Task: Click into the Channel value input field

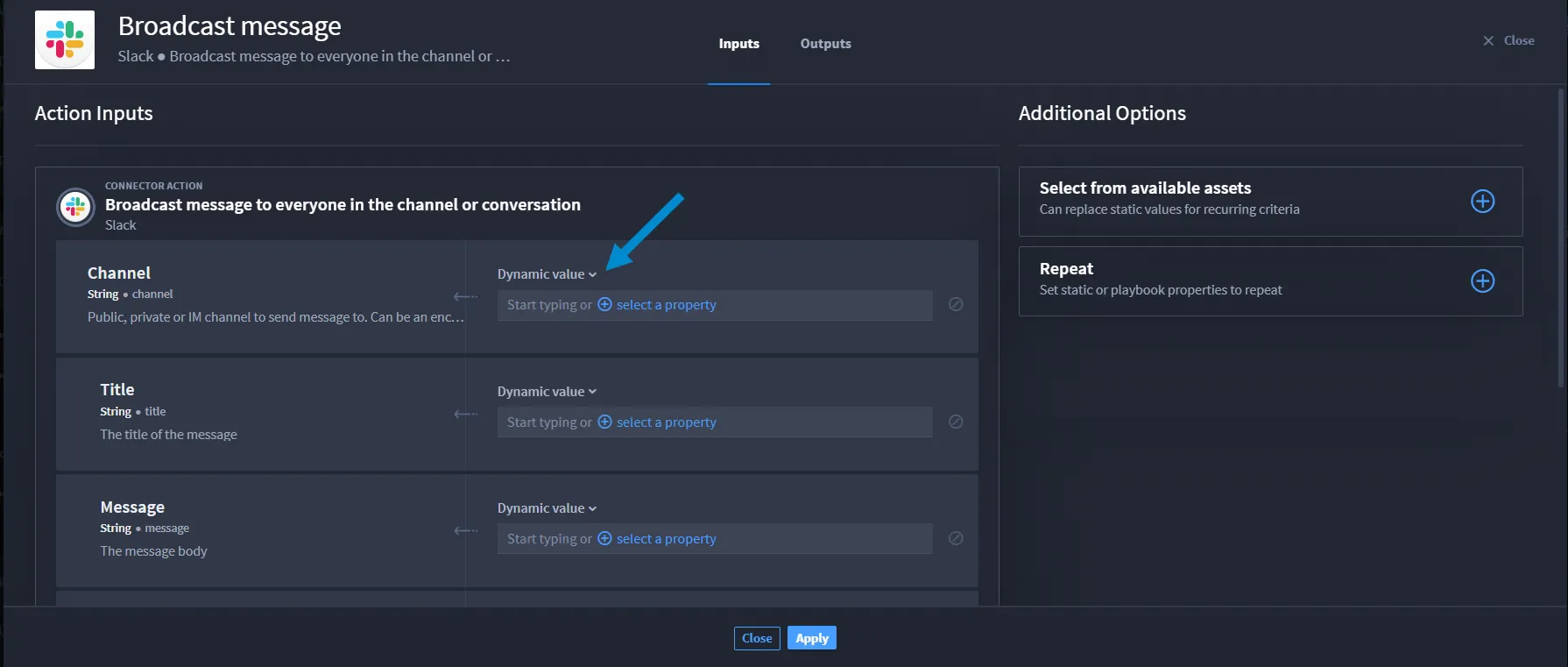Action: tap(715, 305)
